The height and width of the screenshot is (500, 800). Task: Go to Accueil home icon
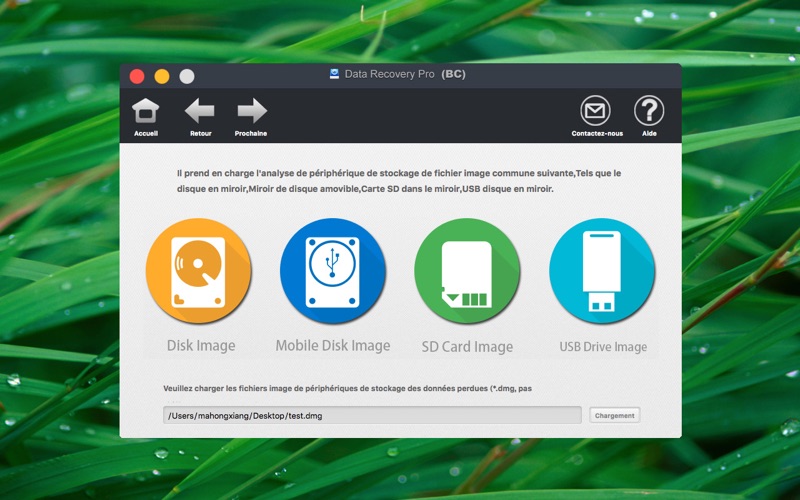[145, 111]
